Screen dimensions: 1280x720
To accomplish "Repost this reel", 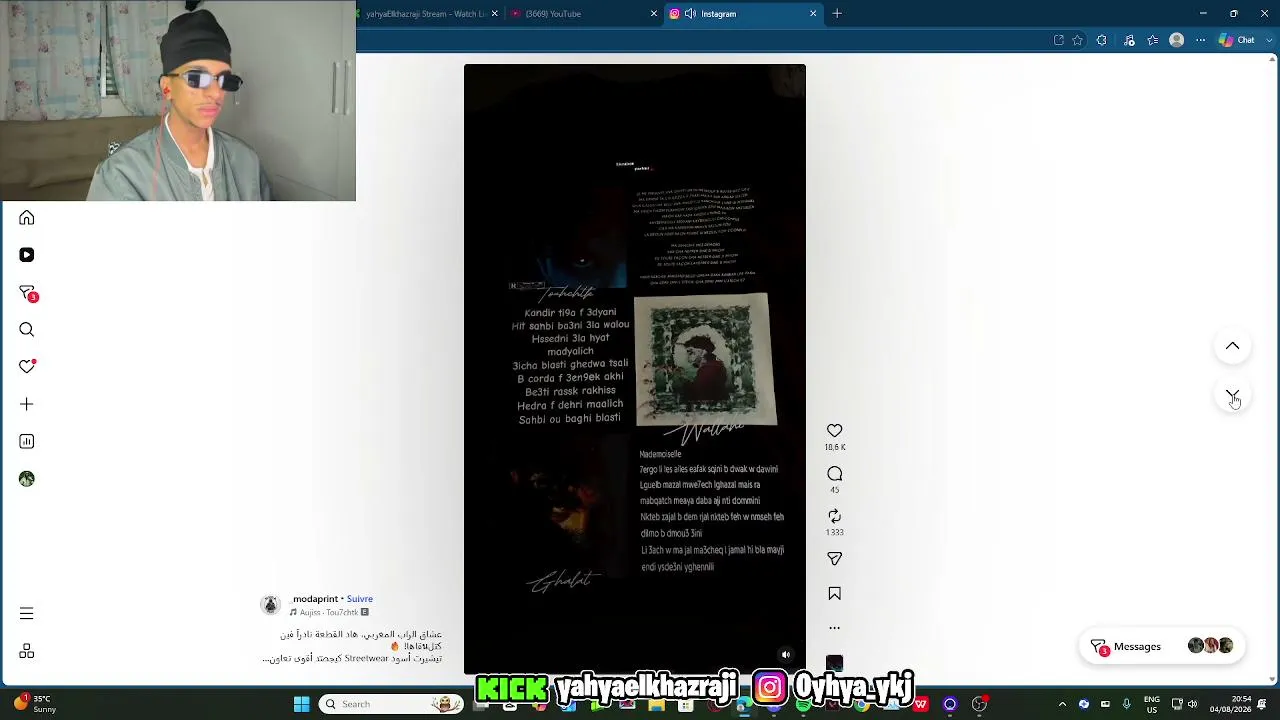I will (835, 516).
